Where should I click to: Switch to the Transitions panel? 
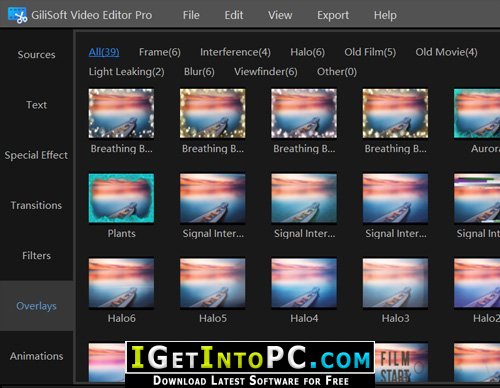tap(36, 205)
